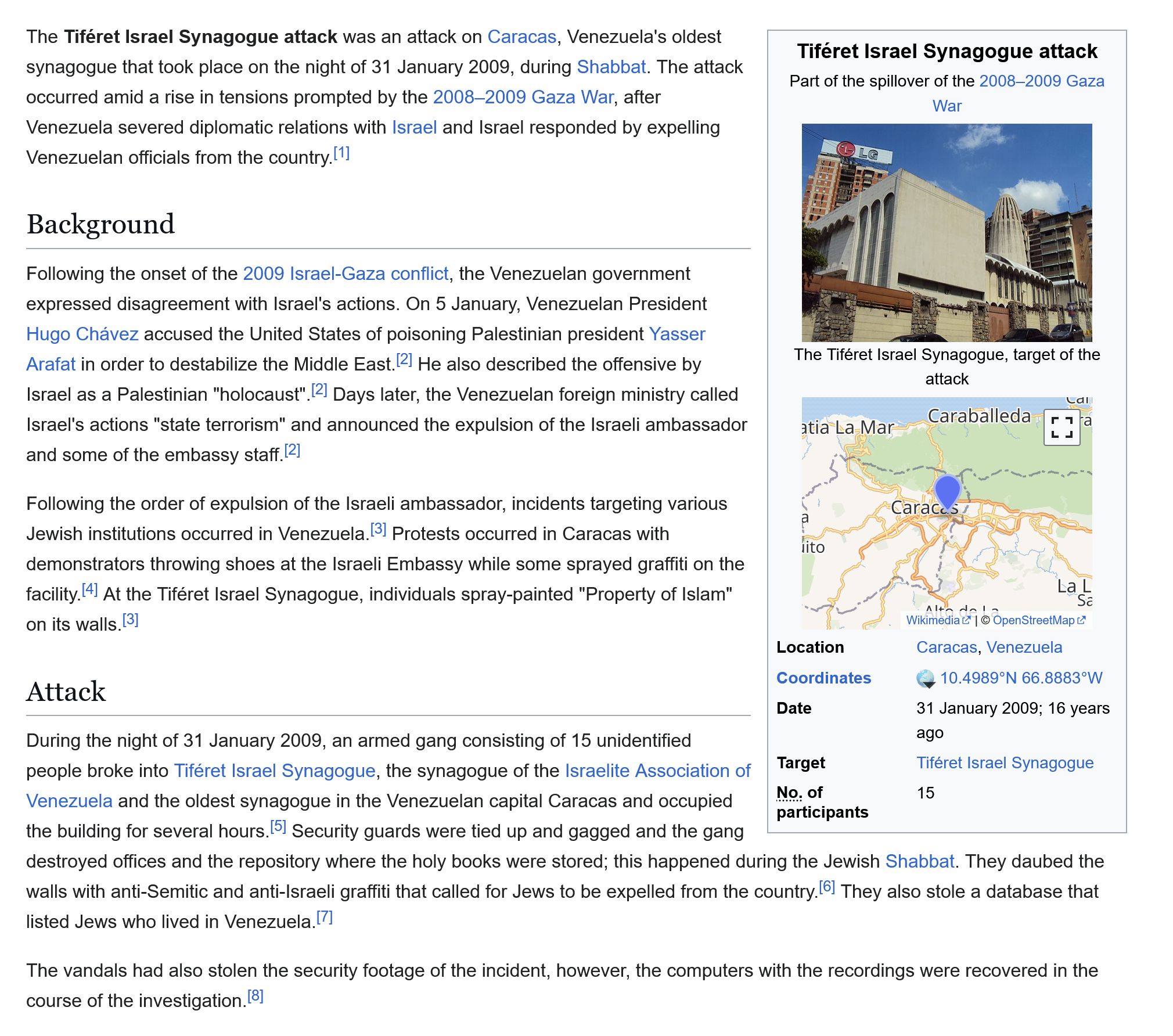Screen dimensions: 1173x1036
Task: Open the Israel link in intro paragraph
Action: point(414,127)
